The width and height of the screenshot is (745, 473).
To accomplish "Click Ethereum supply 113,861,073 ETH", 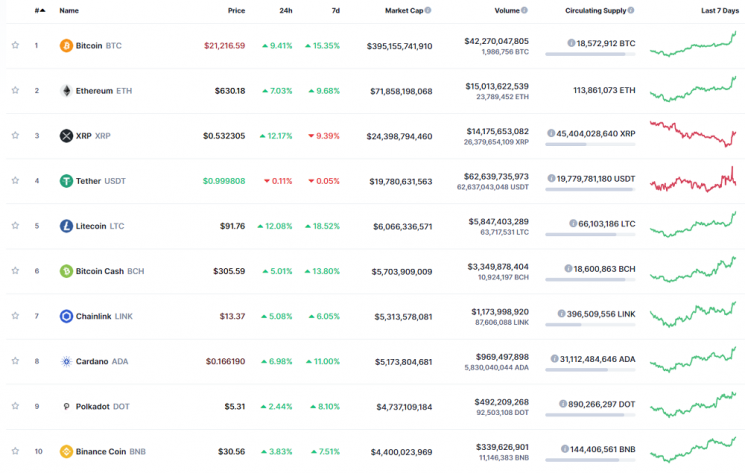I will (x=604, y=90).
